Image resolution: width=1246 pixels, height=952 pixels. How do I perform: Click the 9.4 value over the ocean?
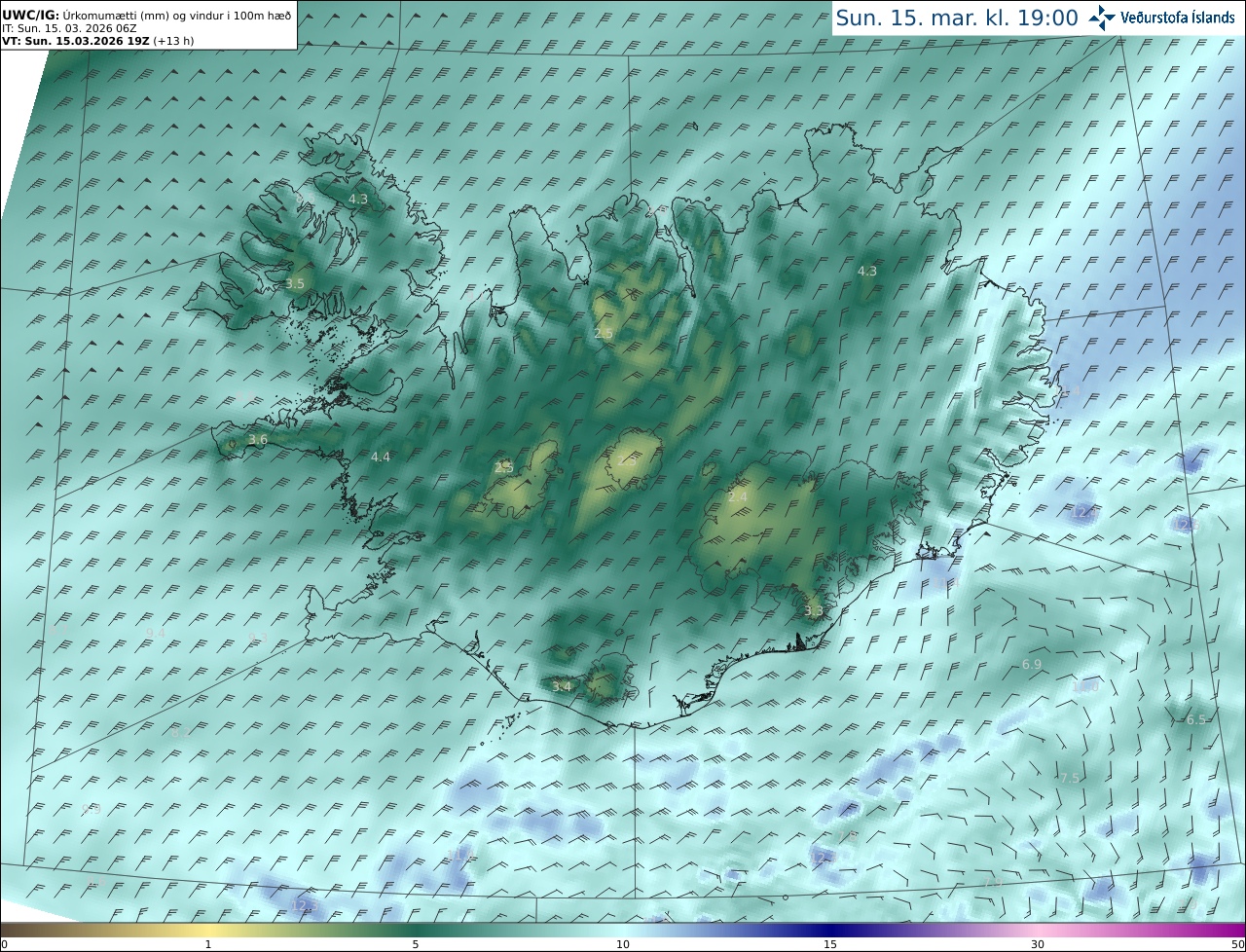(x=155, y=633)
